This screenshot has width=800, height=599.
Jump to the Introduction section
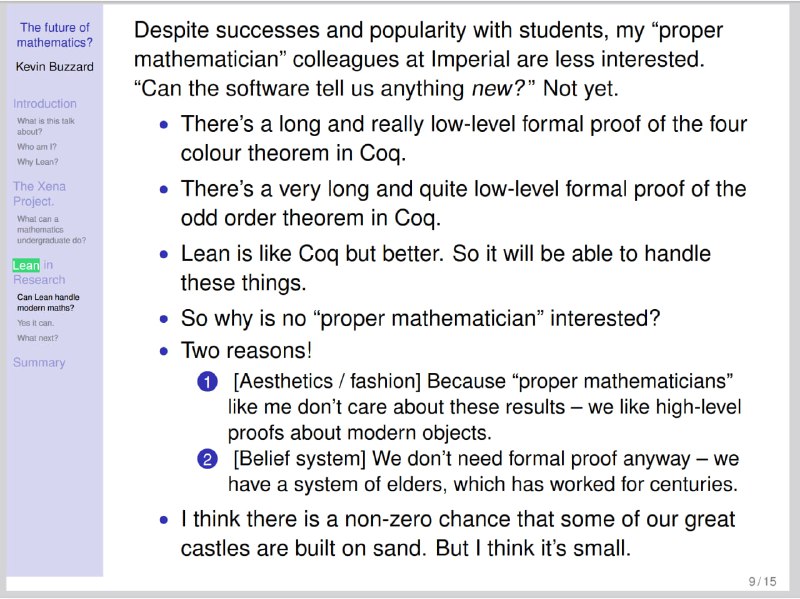click(45, 104)
